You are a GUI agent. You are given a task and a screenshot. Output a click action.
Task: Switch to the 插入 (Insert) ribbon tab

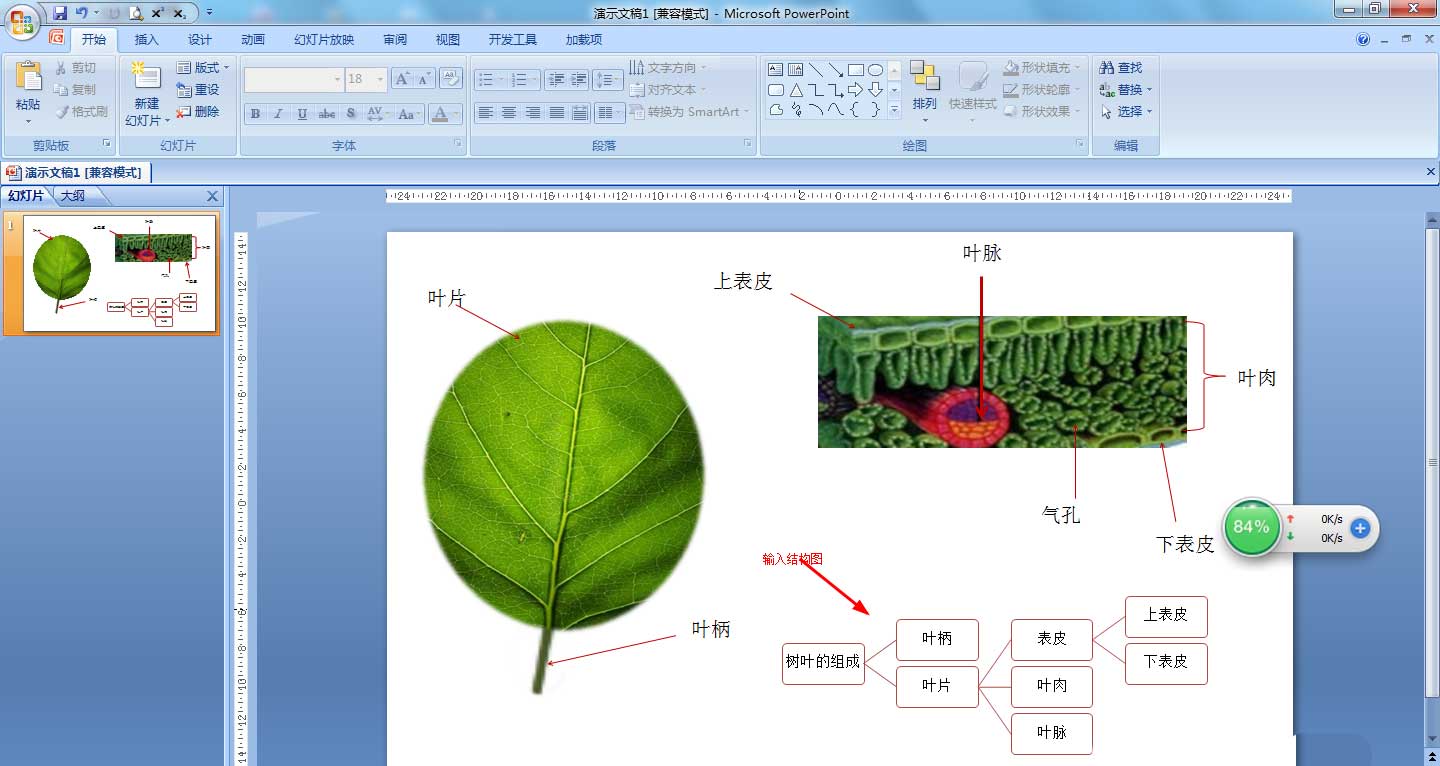(x=146, y=39)
